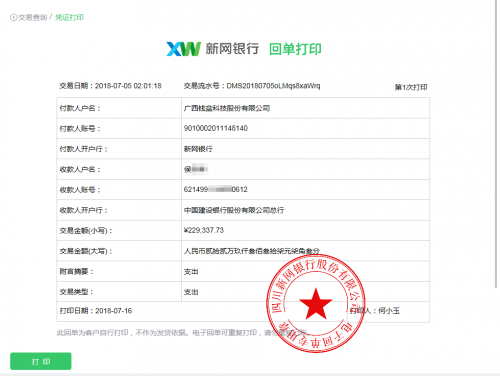Click the vertical scrollbar on the right edge
This screenshot has height=376, width=500.
[497, 143]
